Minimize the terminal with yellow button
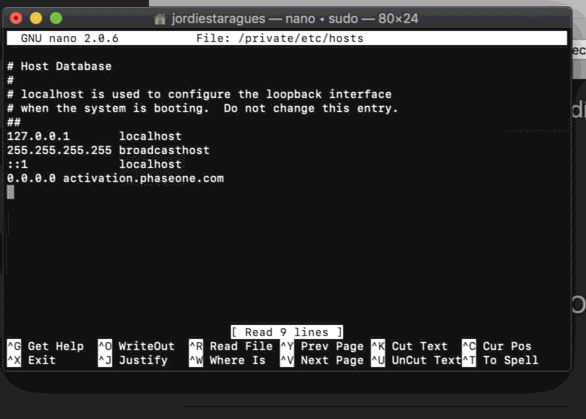The height and width of the screenshot is (419, 586). [x=36, y=18]
